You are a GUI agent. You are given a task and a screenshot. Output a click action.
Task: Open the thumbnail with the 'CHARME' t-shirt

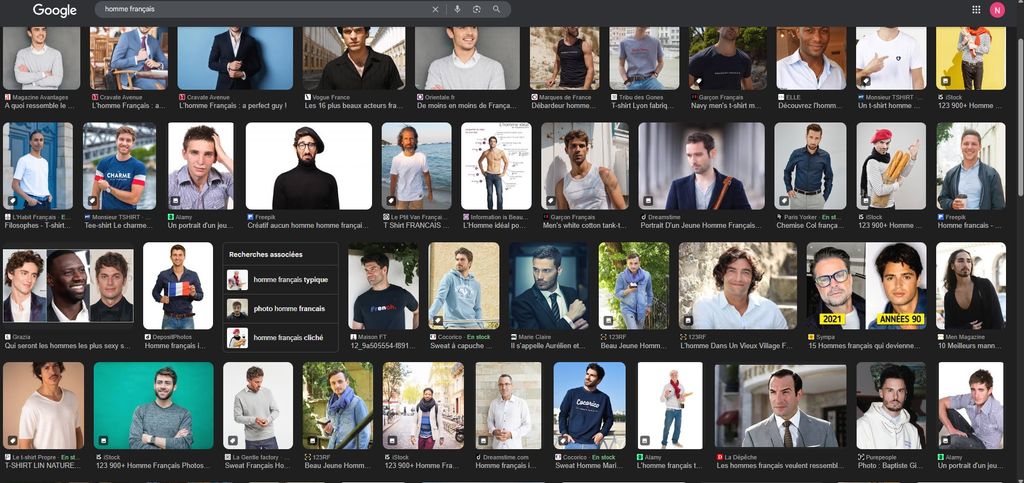tap(119, 166)
